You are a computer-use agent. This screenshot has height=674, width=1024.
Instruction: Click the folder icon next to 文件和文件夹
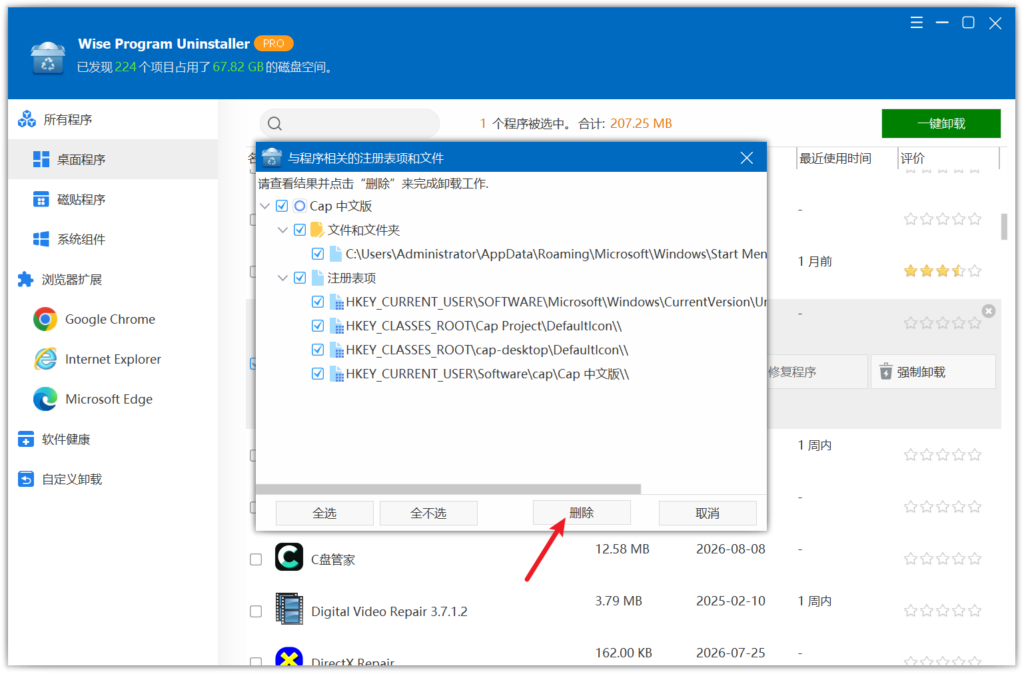click(317, 230)
